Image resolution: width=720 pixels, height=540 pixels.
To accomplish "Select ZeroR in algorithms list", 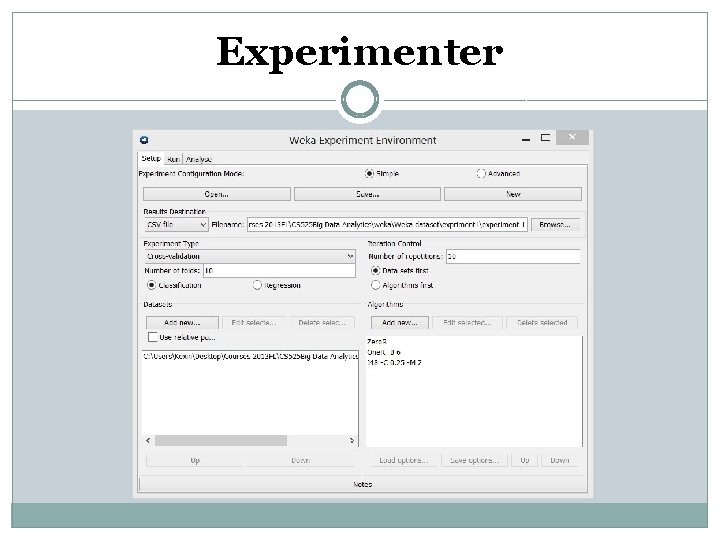I will click(x=377, y=342).
